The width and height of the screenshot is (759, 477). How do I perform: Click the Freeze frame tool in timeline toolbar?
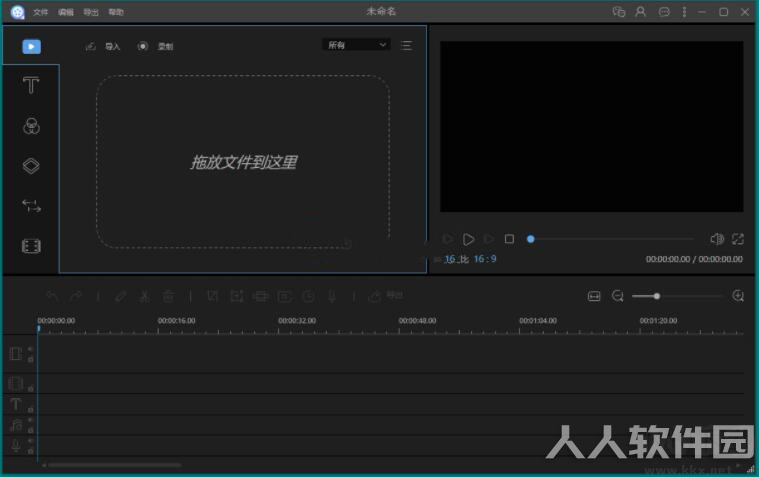[285, 296]
